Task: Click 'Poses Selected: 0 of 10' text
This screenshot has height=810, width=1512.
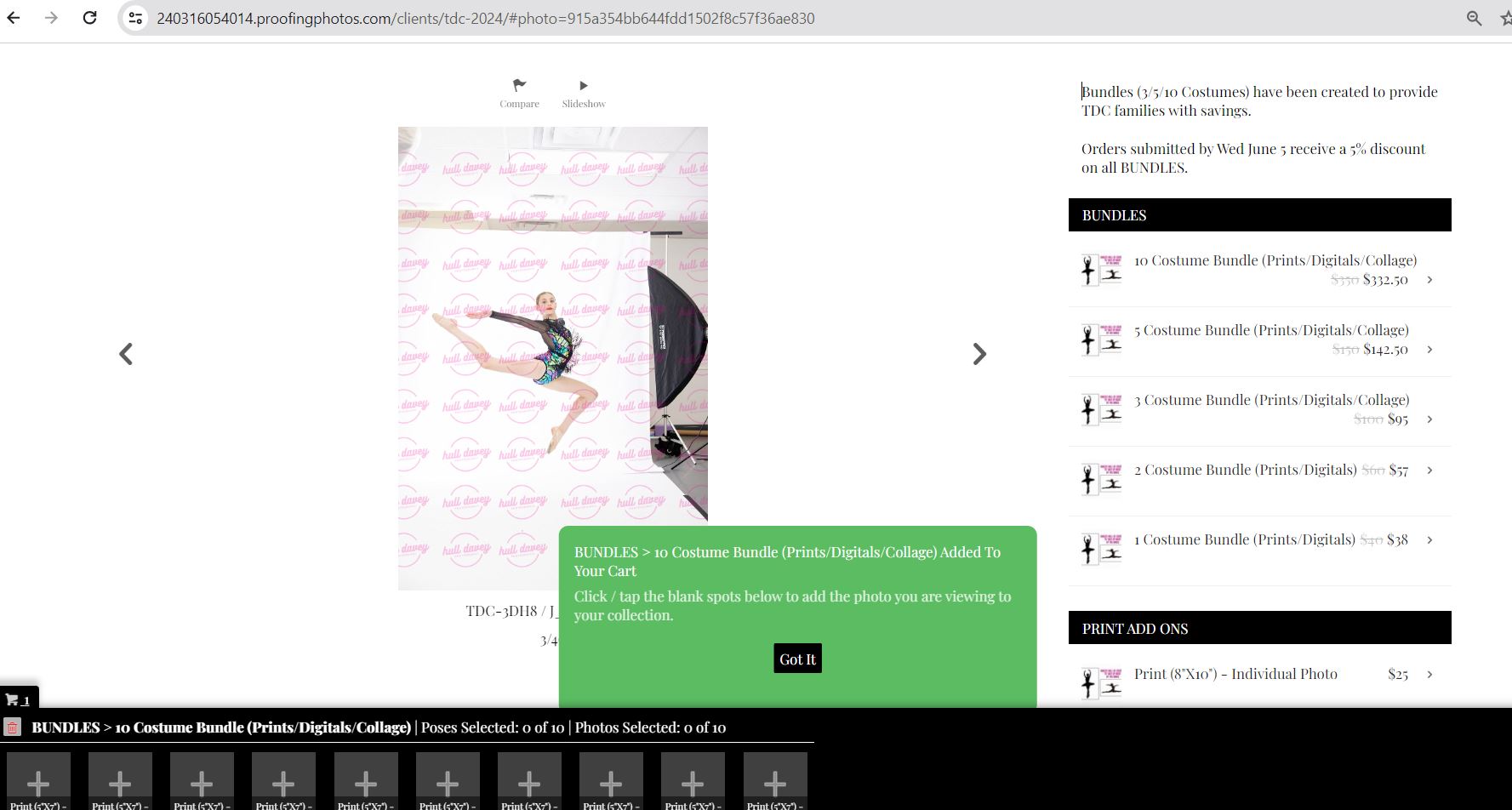Action: [492, 727]
